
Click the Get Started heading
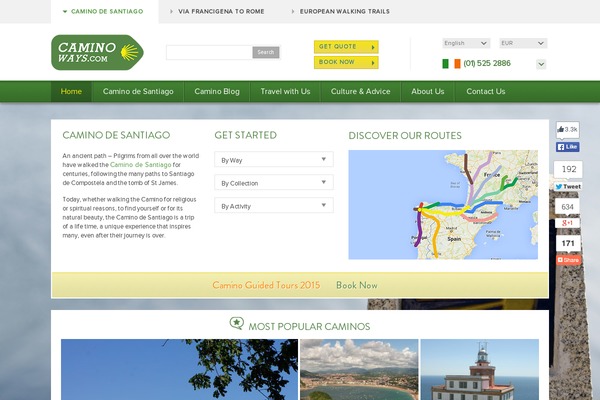[245, 135]
